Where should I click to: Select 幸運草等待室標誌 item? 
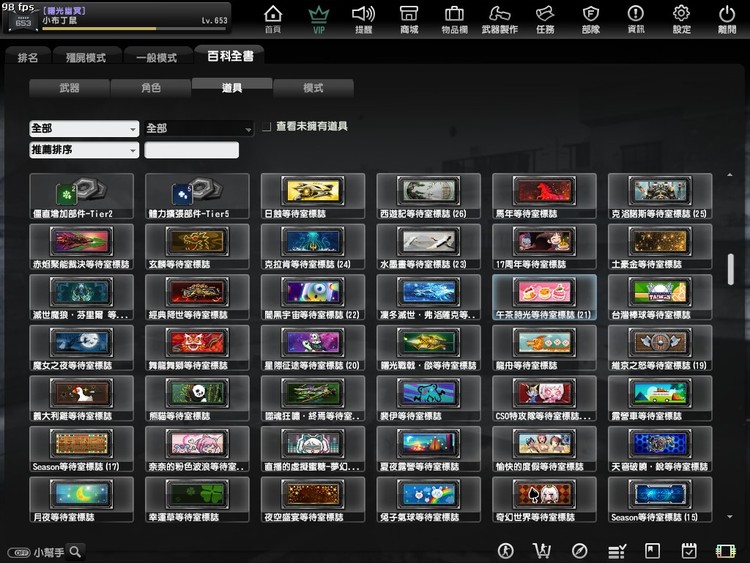pos(197,500)
